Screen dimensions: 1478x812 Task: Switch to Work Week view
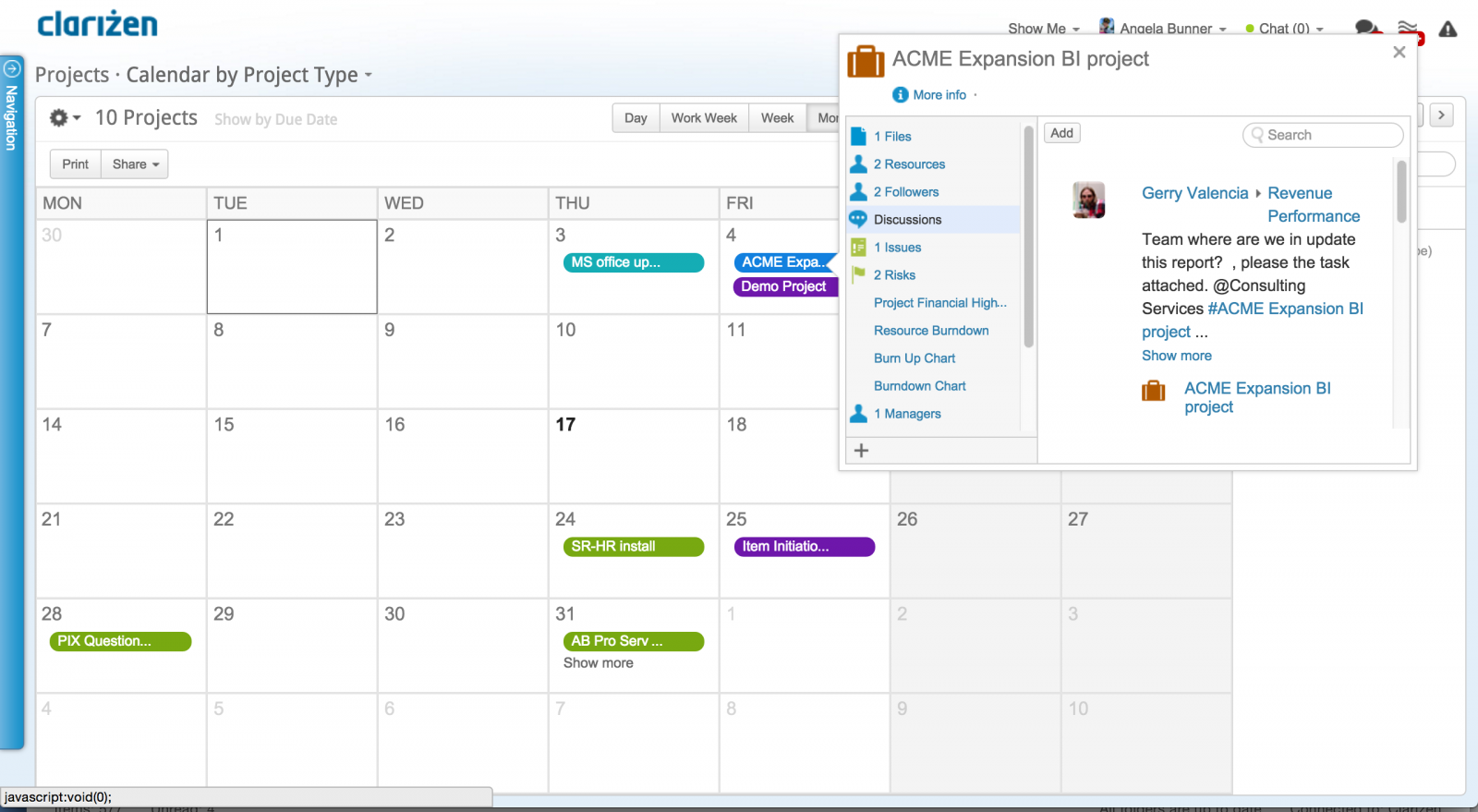(x=704, y=118)
